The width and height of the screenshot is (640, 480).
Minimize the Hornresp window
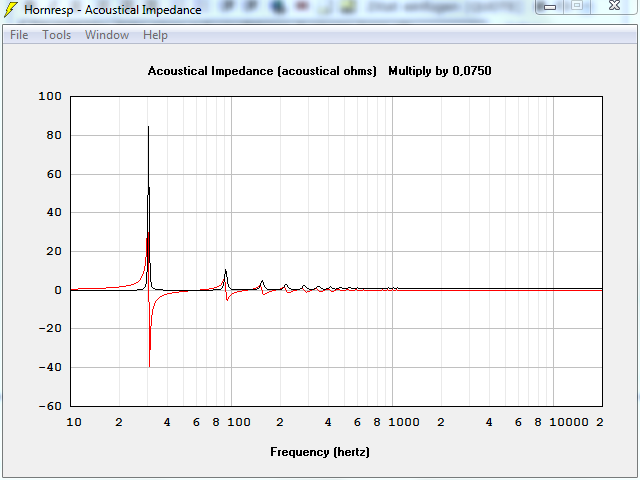coord(550,7)
